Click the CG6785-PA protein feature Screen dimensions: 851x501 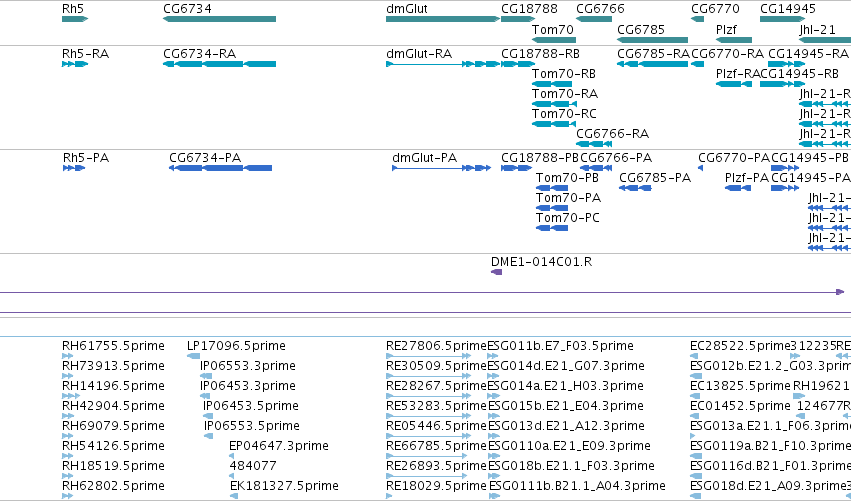pos(635,188)
